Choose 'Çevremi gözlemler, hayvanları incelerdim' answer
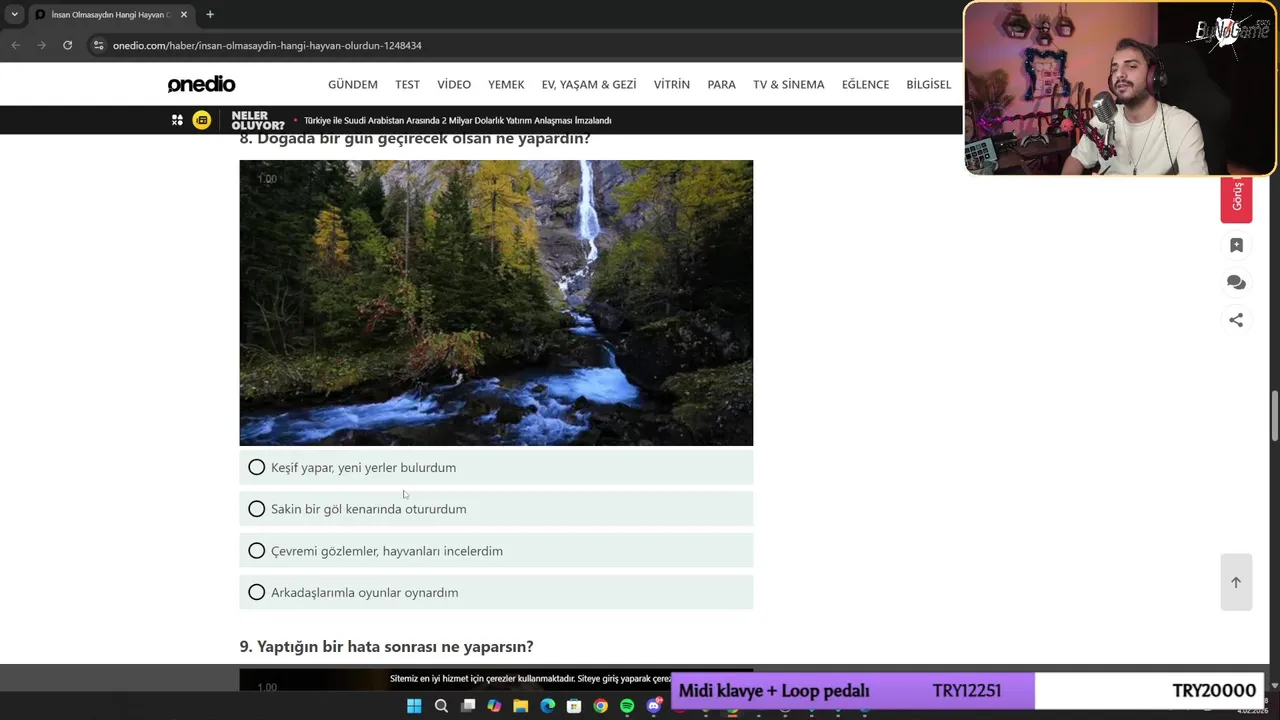The width and height of the screenshot is (1280, 720). (x=496, y=551)
